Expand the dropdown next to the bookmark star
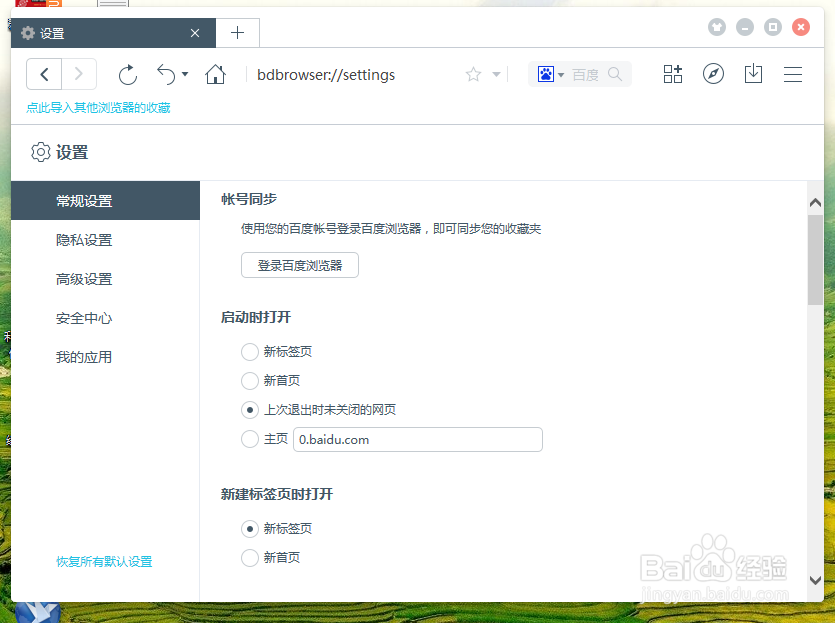Viewport: 835px width, 623px height. coord(496,74)
